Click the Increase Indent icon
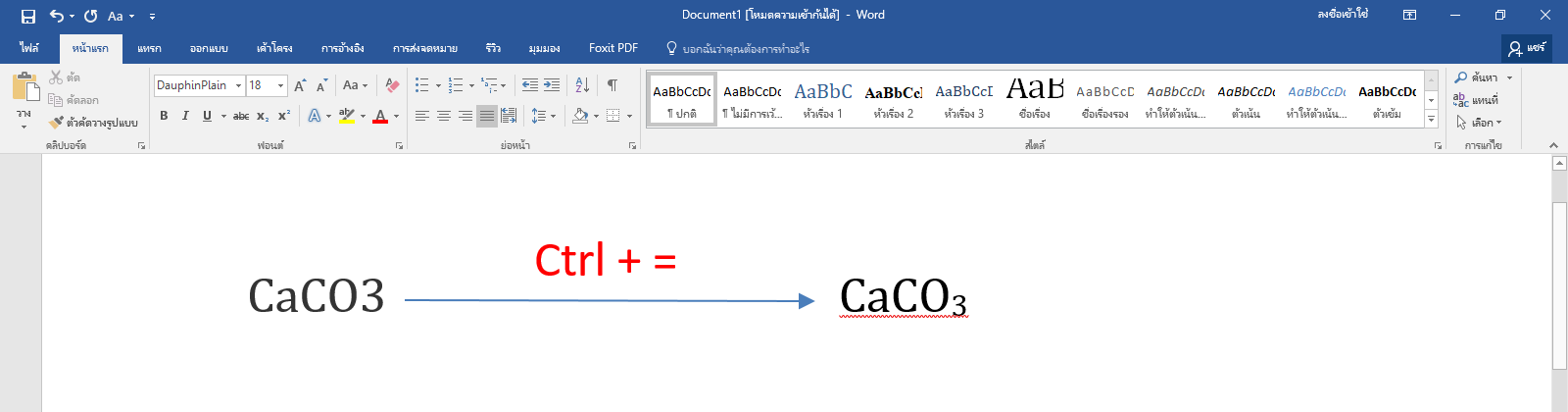The height and width of the screenshot is (412, 1568). pyautogui.click(x=552, y=85)
